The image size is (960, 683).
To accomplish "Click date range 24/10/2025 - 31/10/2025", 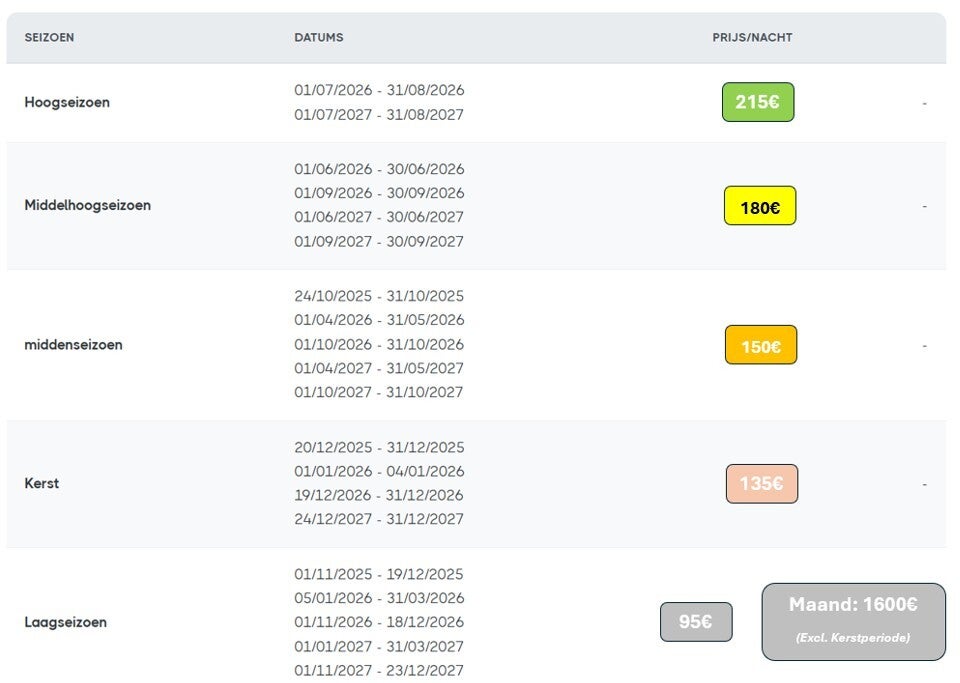I will pyautogui.click(x=379, y=296).
